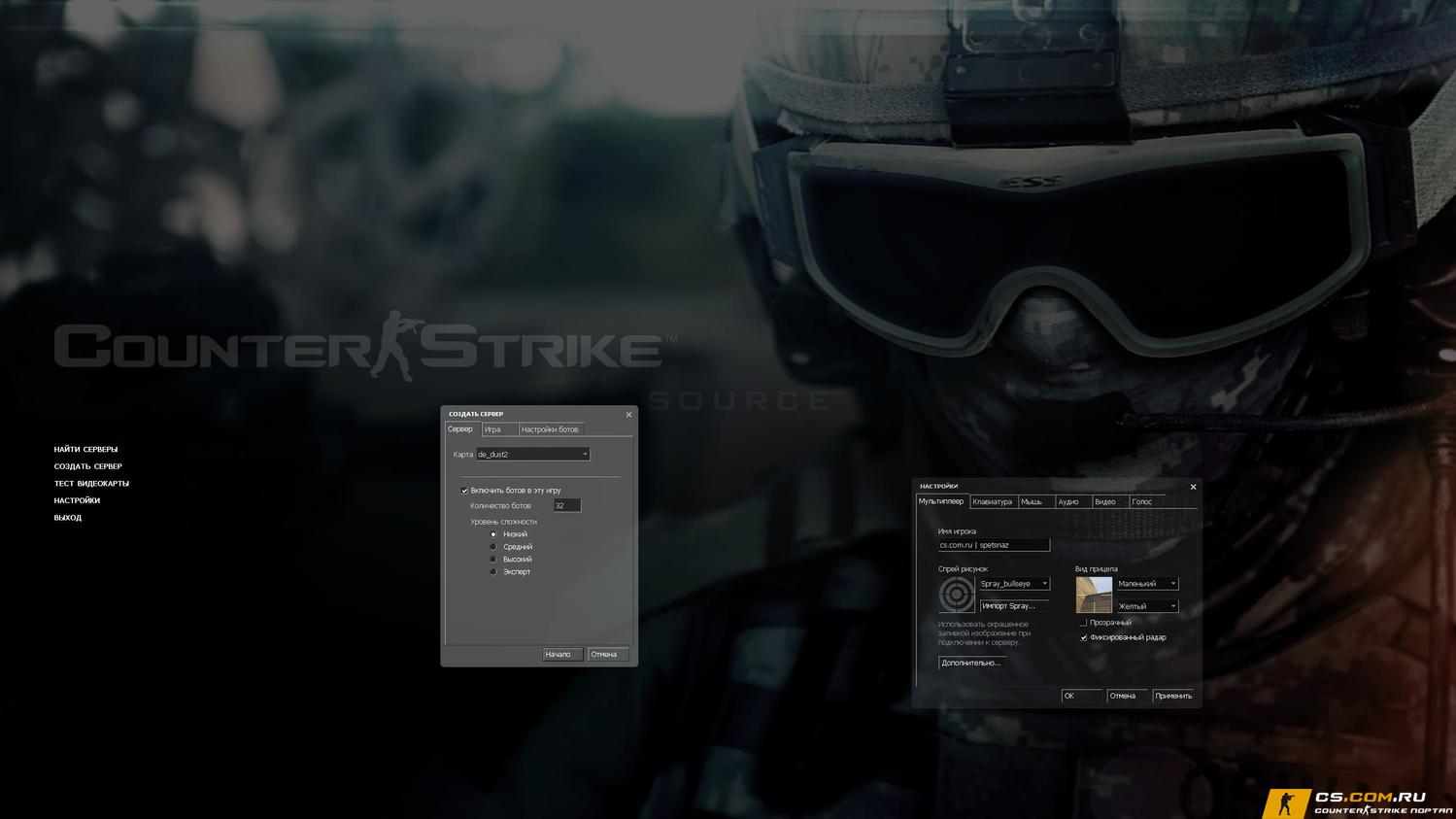Click Начало button to start server

[562, 655]
